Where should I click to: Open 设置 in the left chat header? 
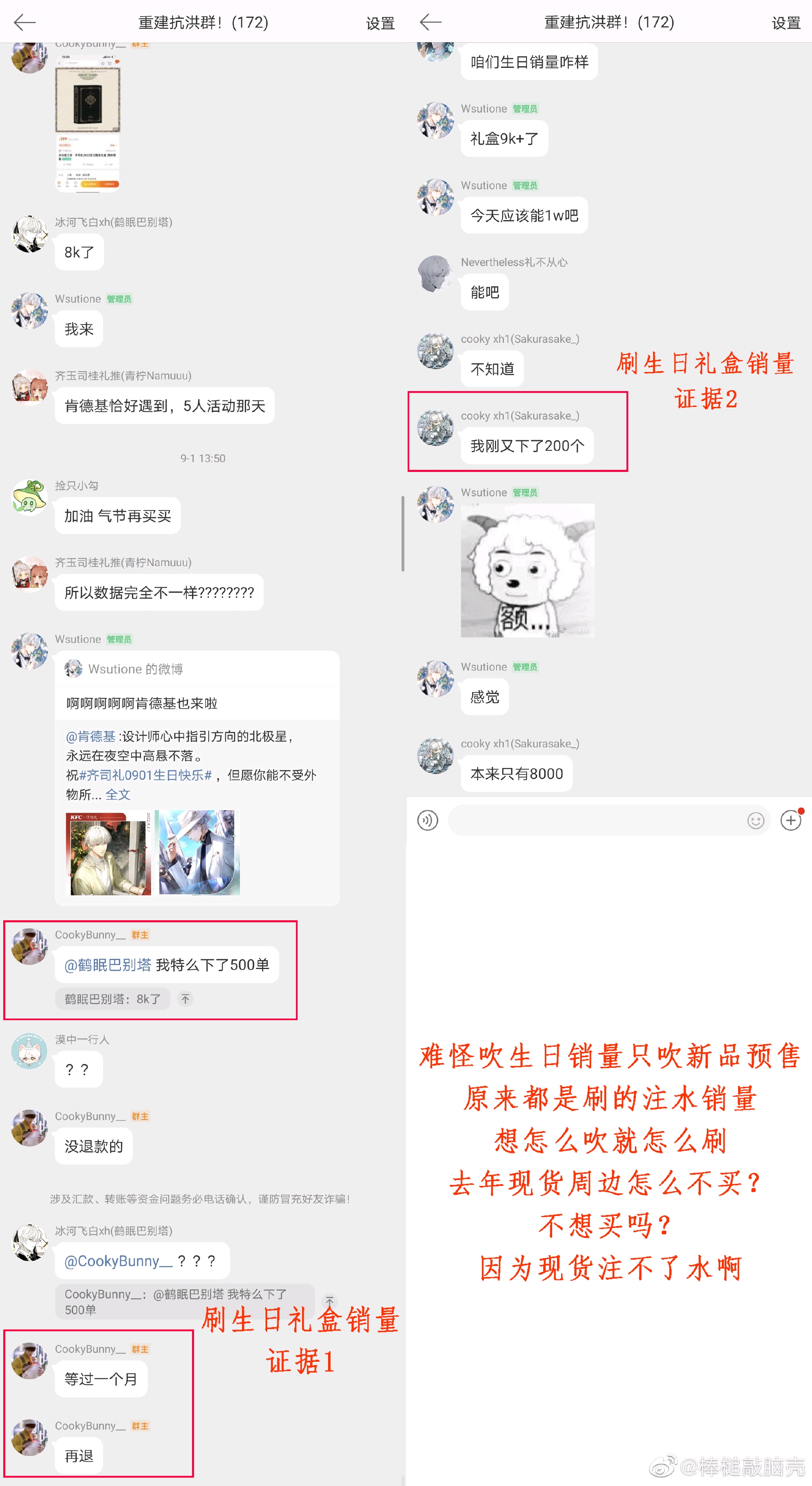(x=380, y=23)
